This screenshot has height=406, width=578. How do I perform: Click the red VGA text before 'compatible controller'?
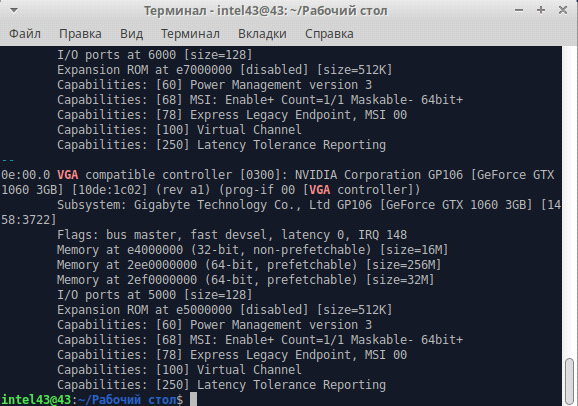coord(68,175)
